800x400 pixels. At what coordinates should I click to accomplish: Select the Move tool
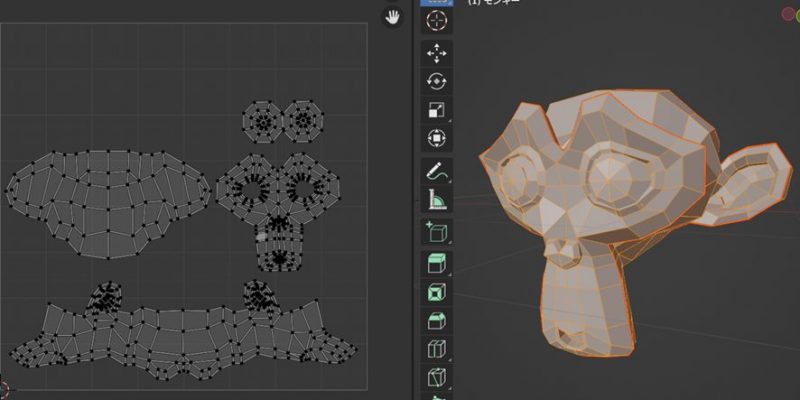click(436, 54)
